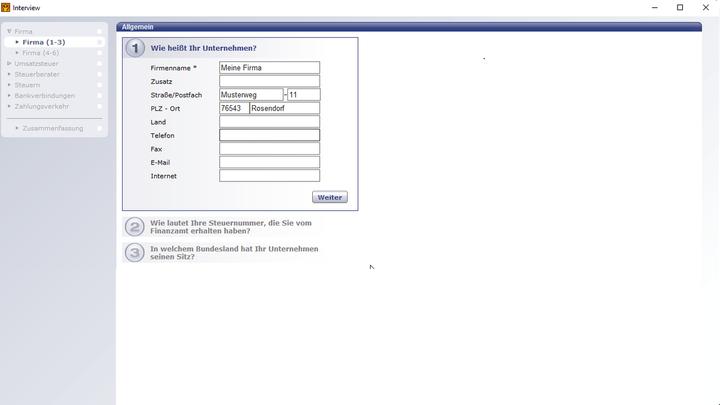Click the Ort field containing Rosendorf
The height and width of the screenshot is (405, 720).
point(285,108)
